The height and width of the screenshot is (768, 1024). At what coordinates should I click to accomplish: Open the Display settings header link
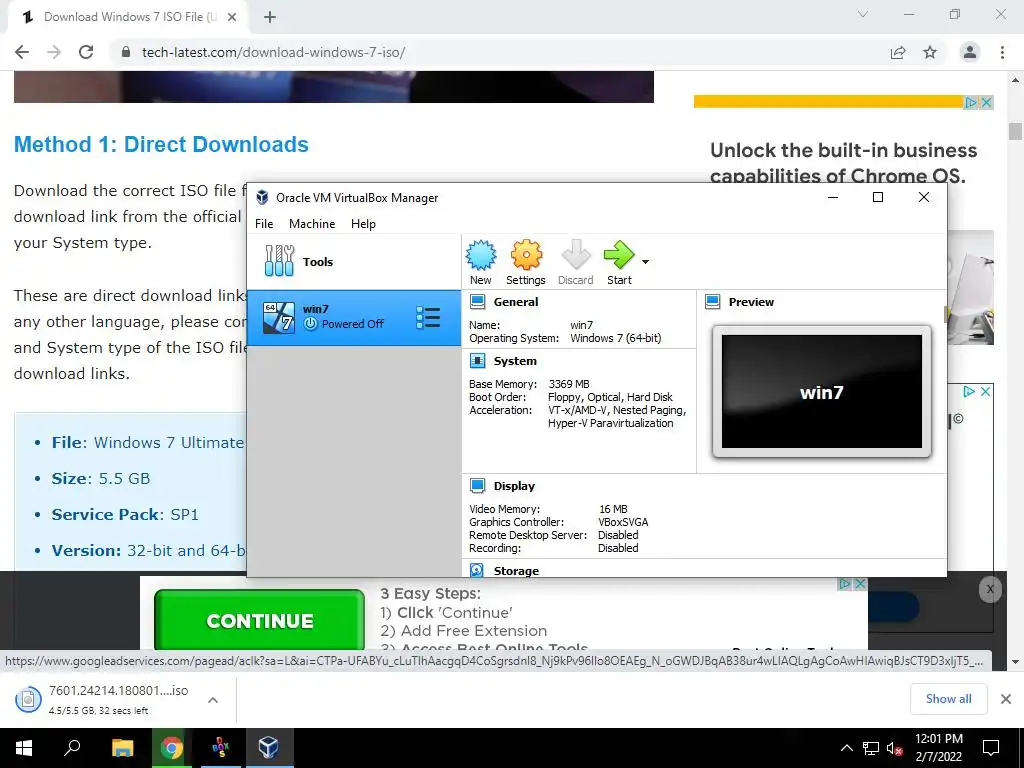(514, 486)
